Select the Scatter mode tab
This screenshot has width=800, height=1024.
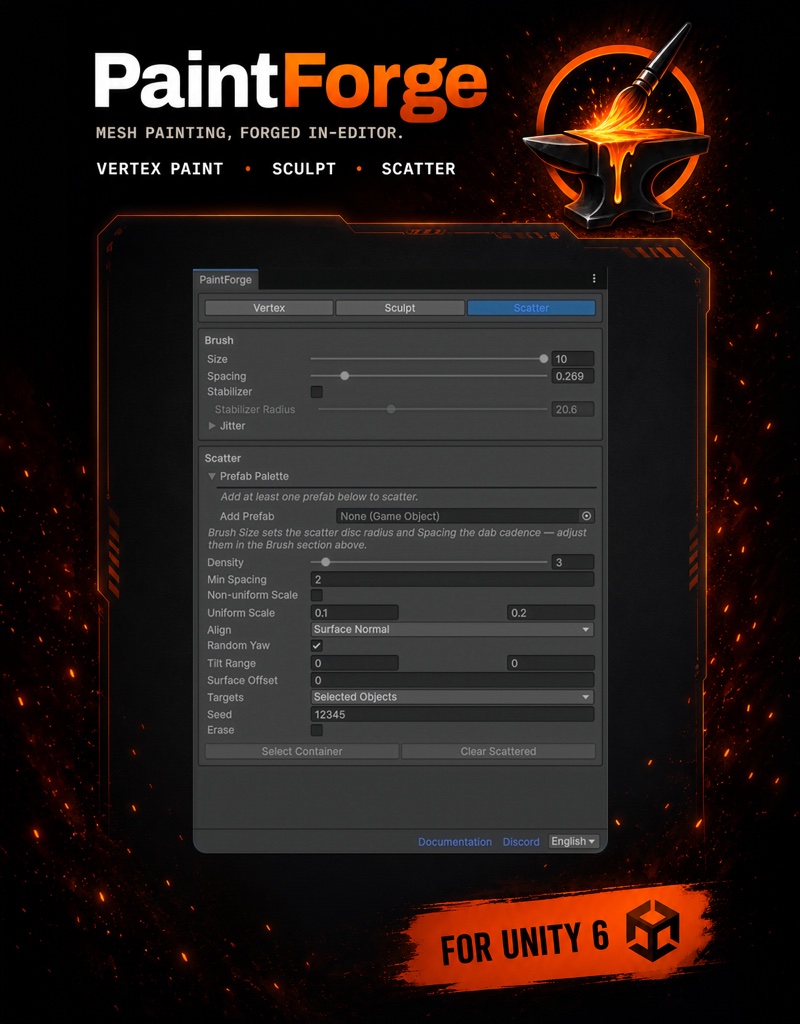click(x=531, y=308)
